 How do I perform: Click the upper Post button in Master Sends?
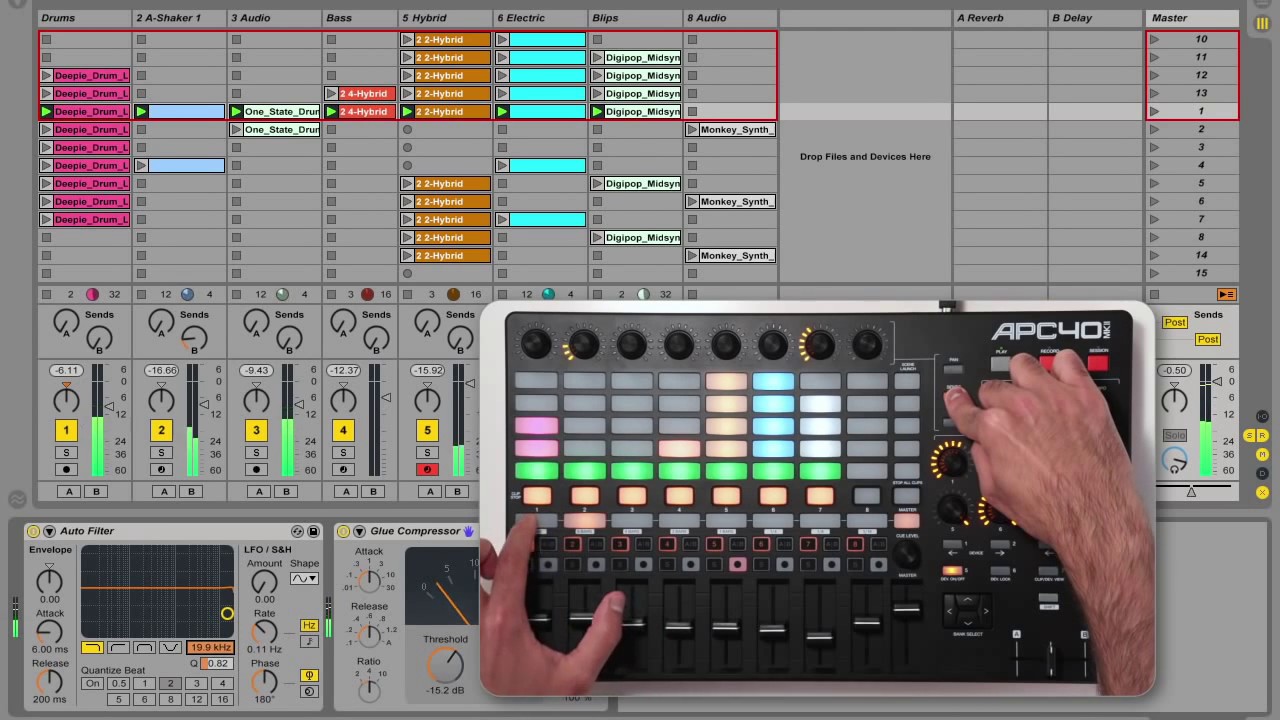tap(1175, 322)
